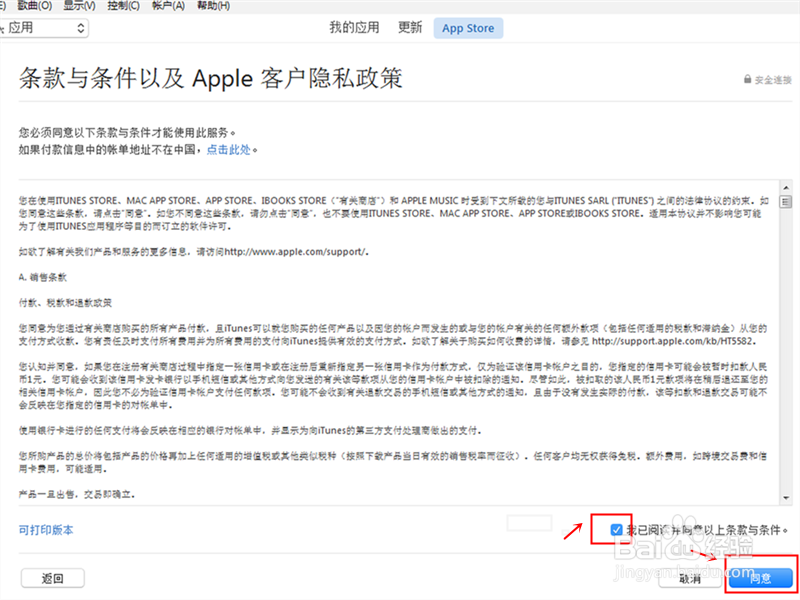This screenshot has height=600, width=800.
Task: Open the 歌曲(O) menu
Action: [35, 6]
